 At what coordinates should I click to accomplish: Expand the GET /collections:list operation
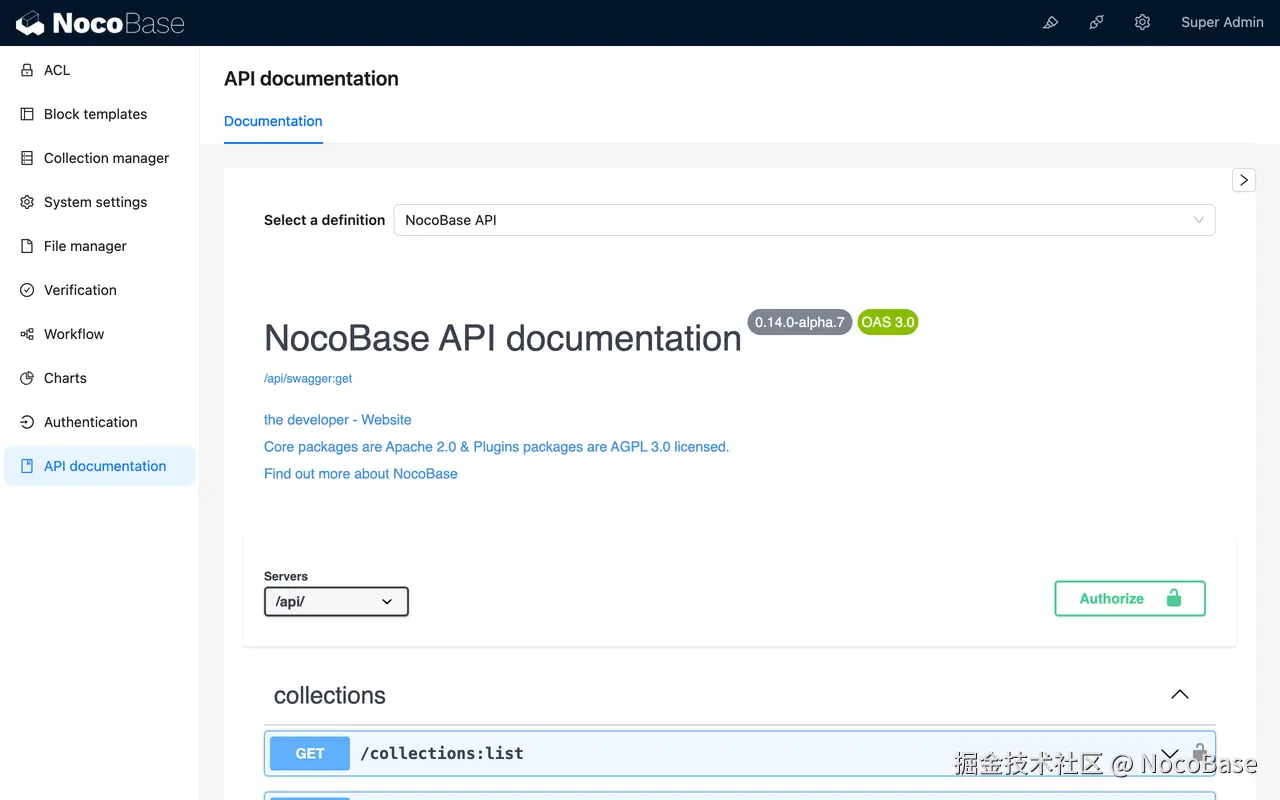(1169, 753)
